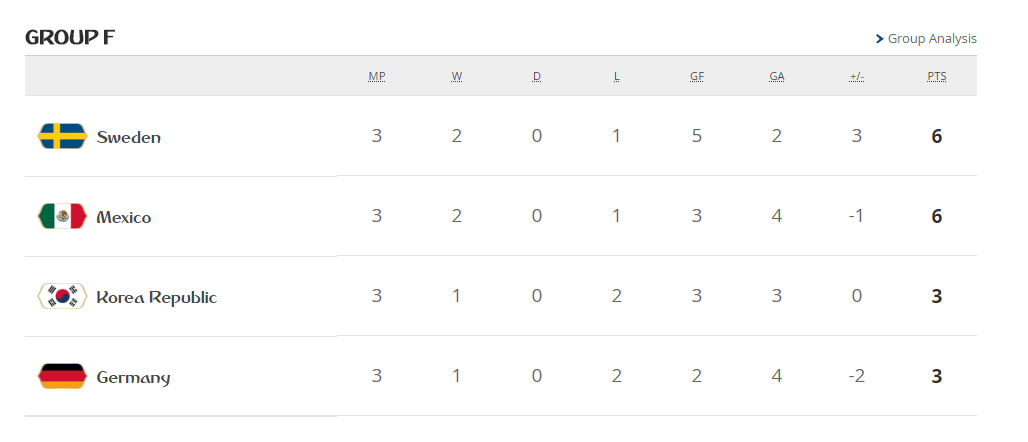Click the GF column header
1028x442 pixels.
click(697, 76)
